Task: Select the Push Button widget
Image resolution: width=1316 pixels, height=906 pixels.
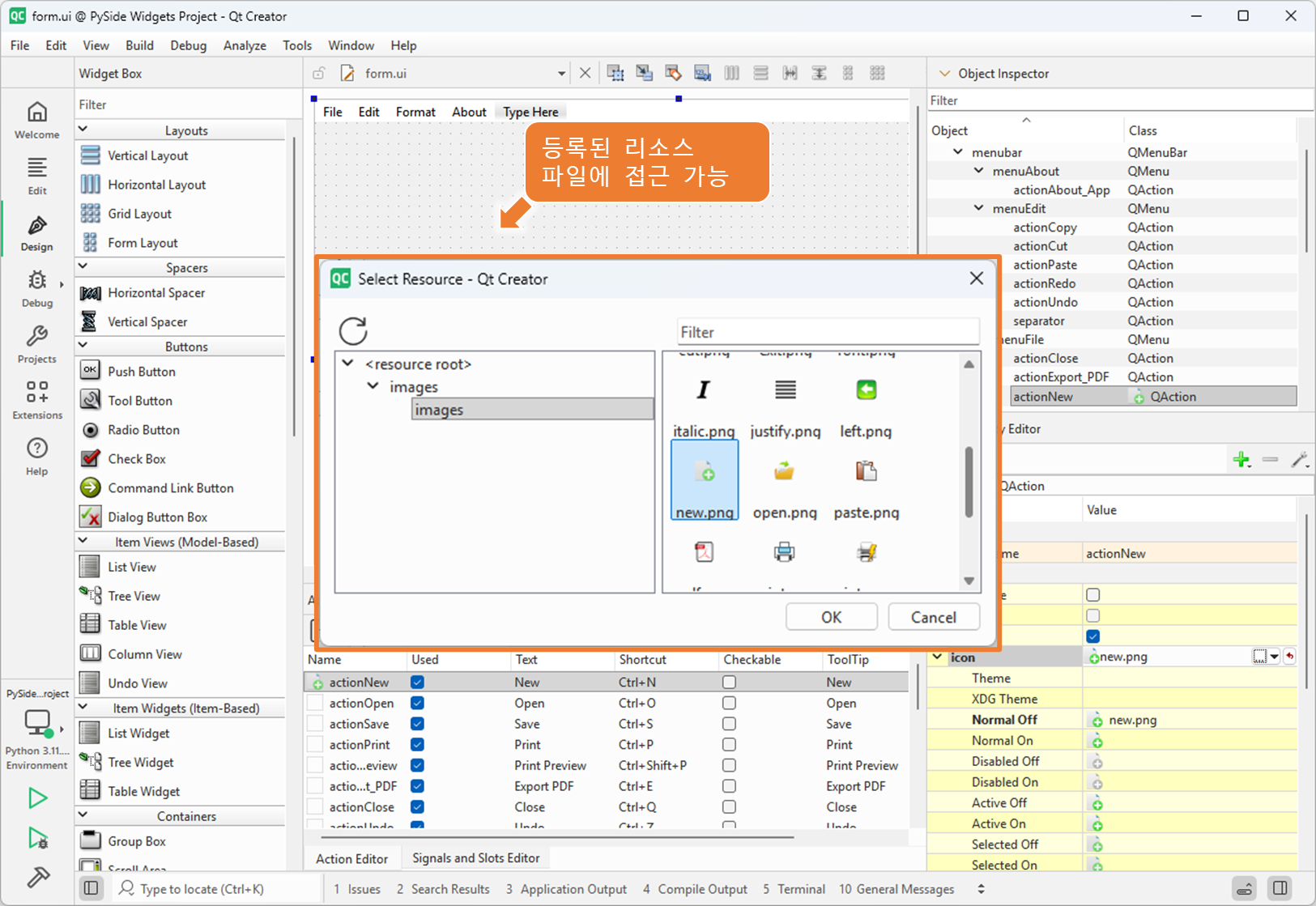Action: pyautogui.click(x=142, y=372)
